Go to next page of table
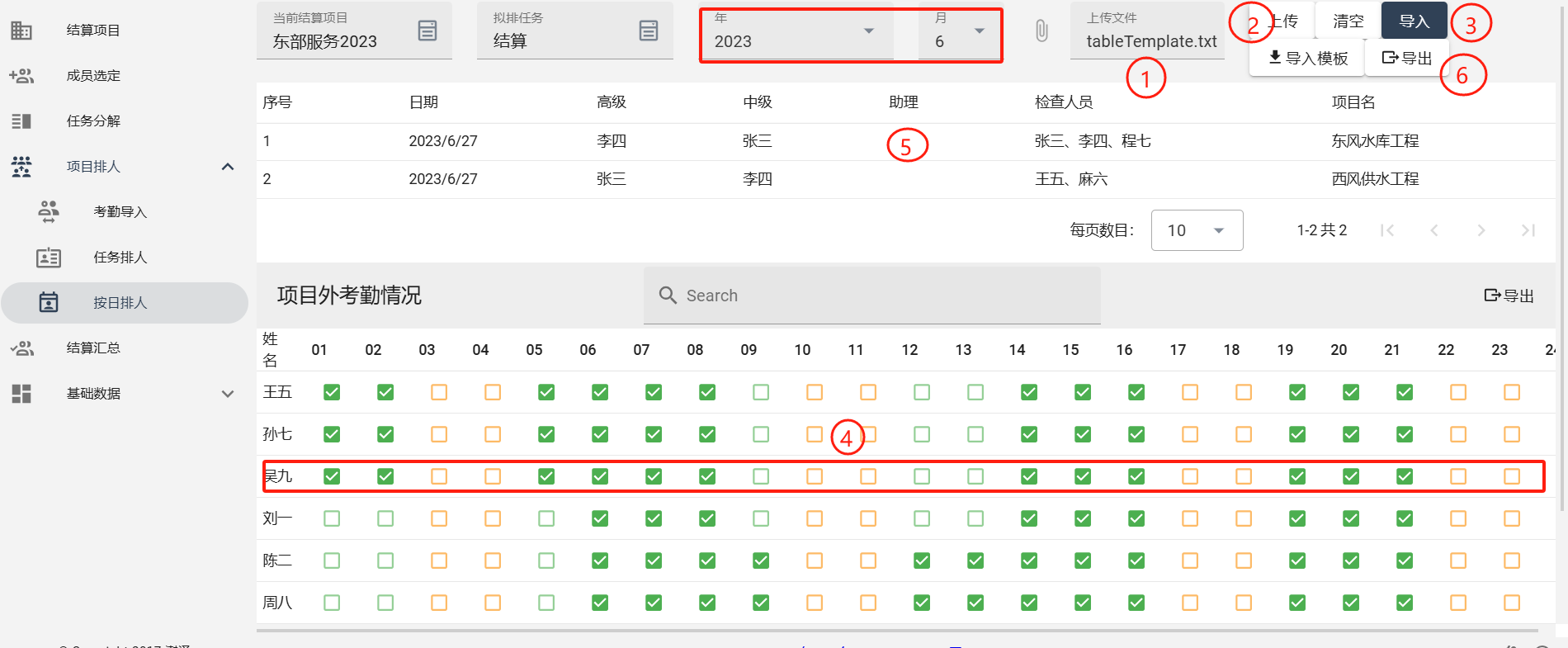 point(1481,230)
